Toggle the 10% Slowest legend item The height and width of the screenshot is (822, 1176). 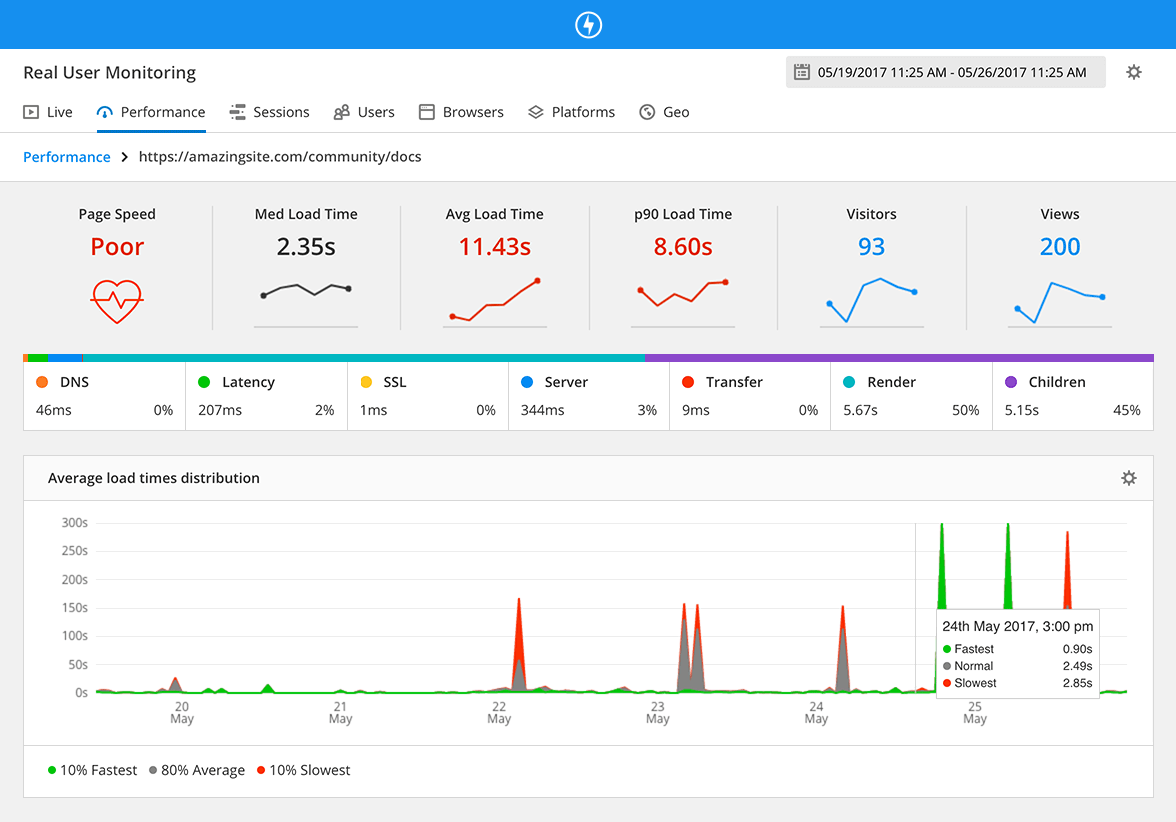303,770
